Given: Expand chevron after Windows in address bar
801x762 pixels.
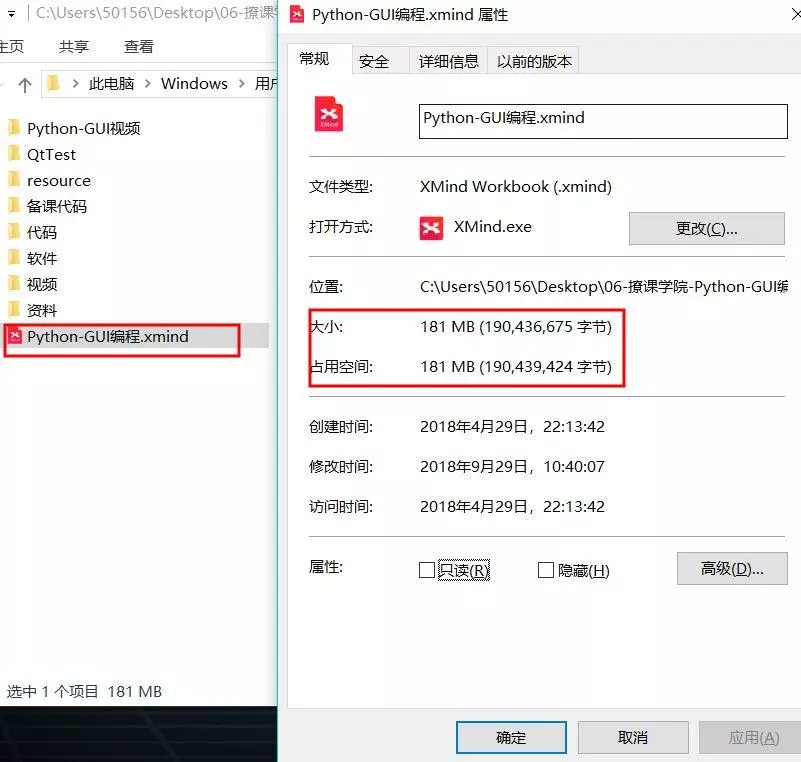Looking at the screenshot, I should pos(242,83).
